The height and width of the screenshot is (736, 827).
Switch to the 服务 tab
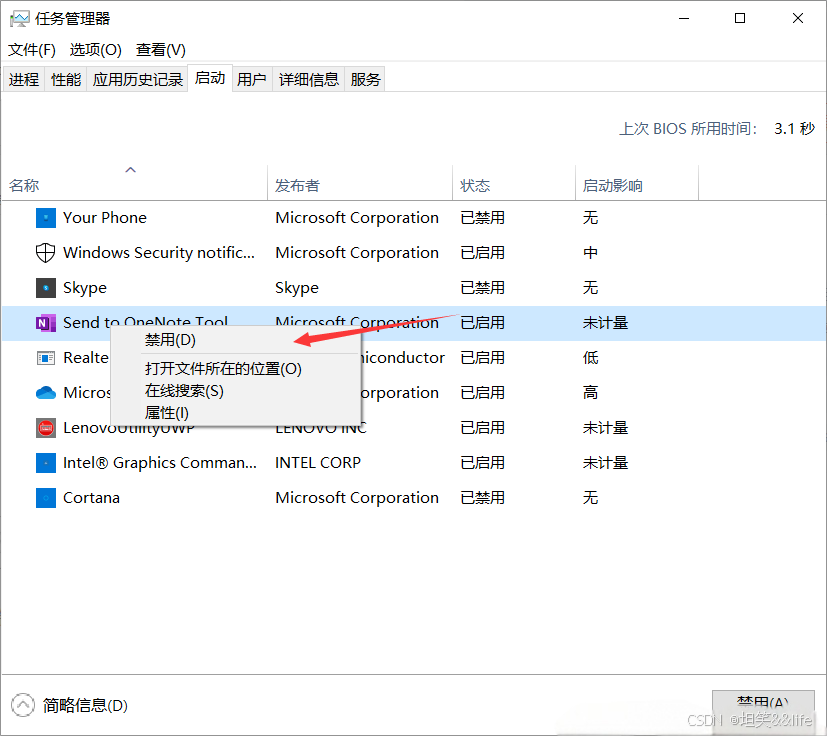[366, 80]
